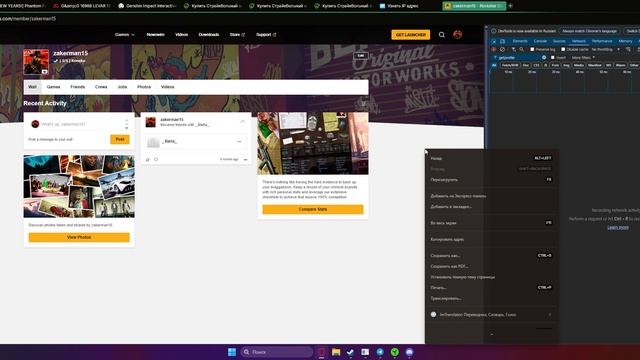Click the wall message input field
Viewport: 640px width, 360px height.
(x=78, y=124)
